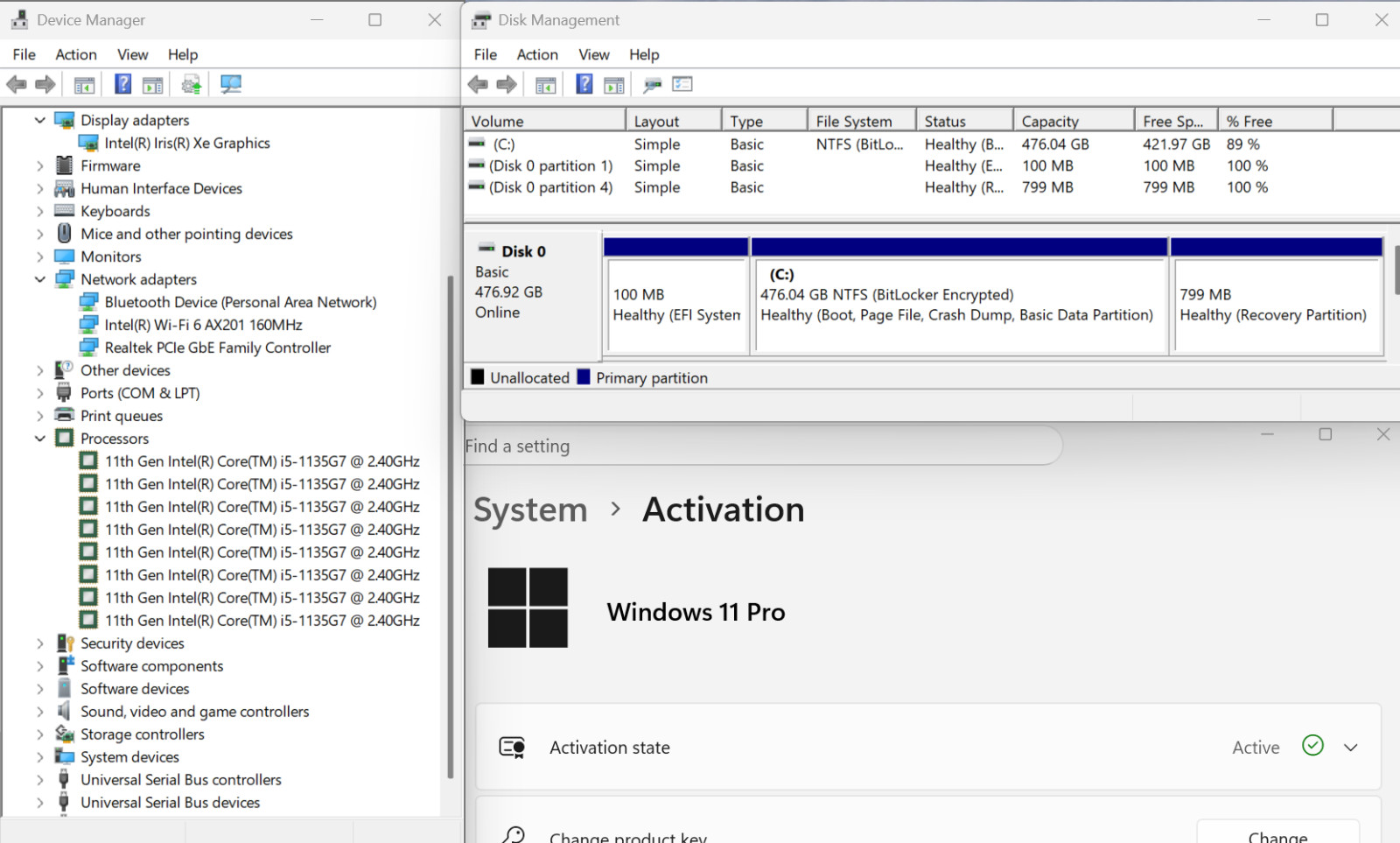The height and width of the screenshot is (843, 1400).
Task: Click the Properties list icon in Disk Management toolbar
Action: pos(682,84)
